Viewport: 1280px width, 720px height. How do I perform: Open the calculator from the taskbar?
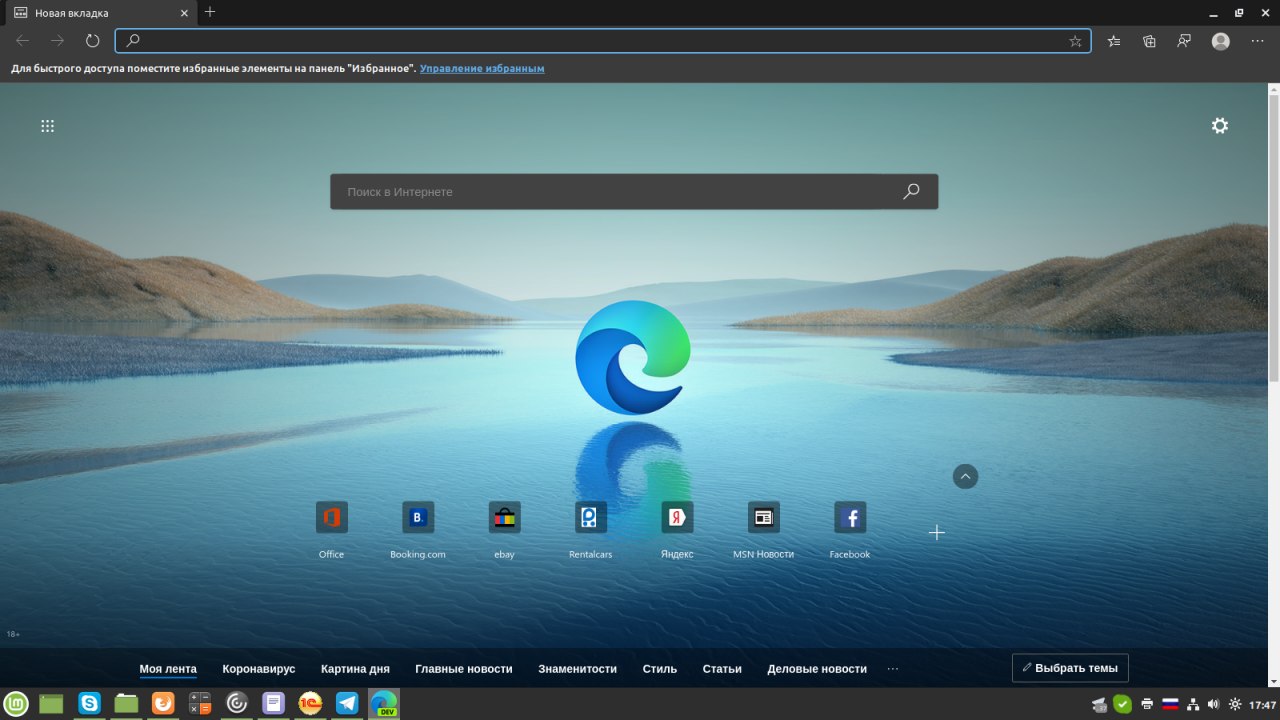point(200,703)
